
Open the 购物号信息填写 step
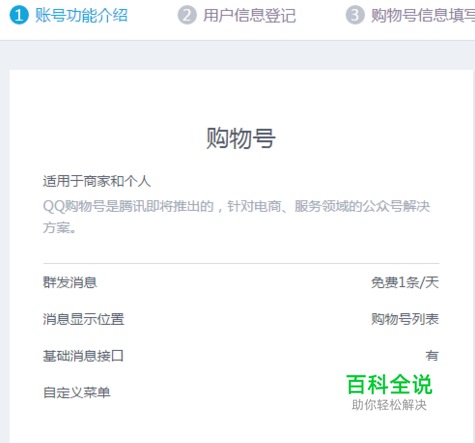(x=423, y=15)
